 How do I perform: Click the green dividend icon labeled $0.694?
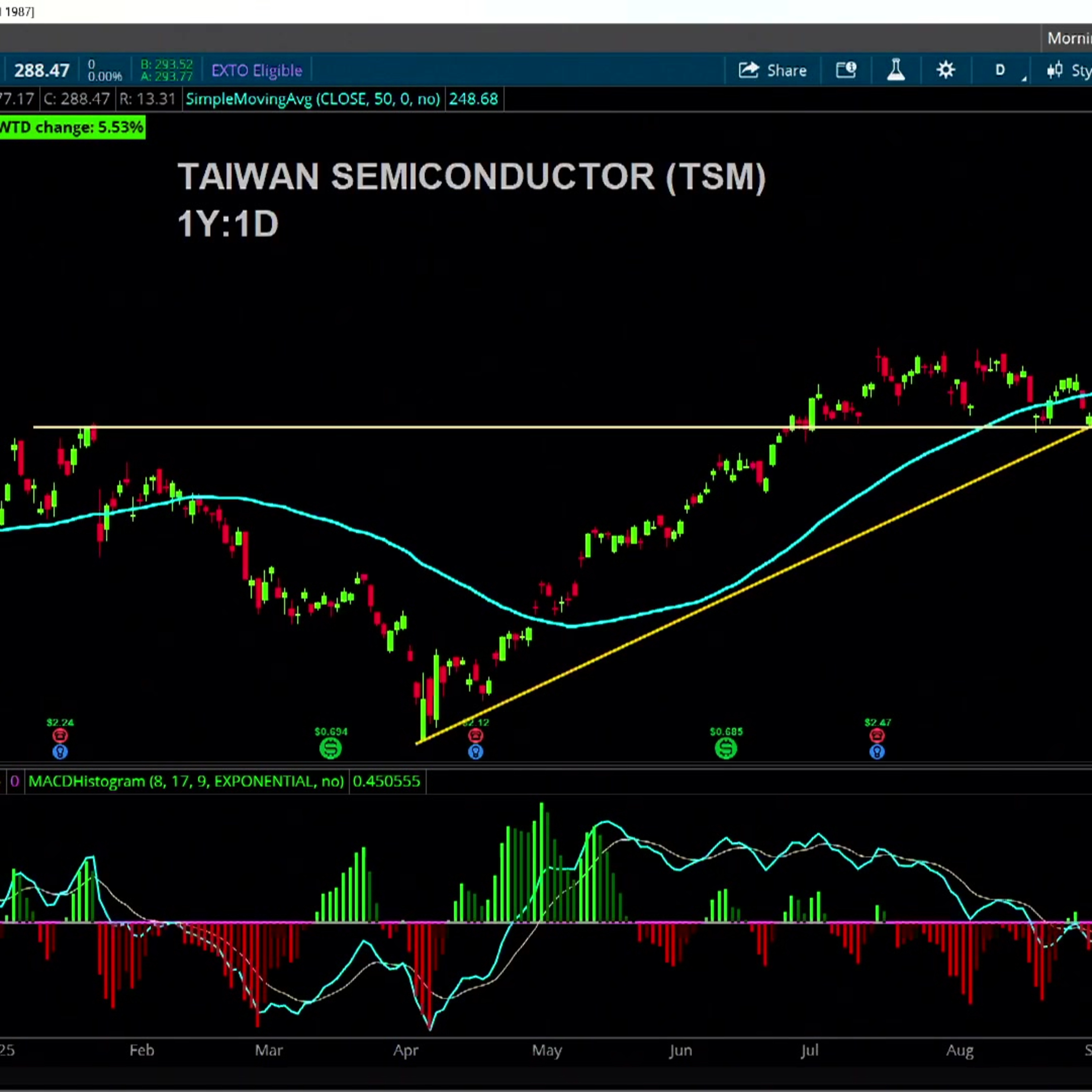point(331,748)
